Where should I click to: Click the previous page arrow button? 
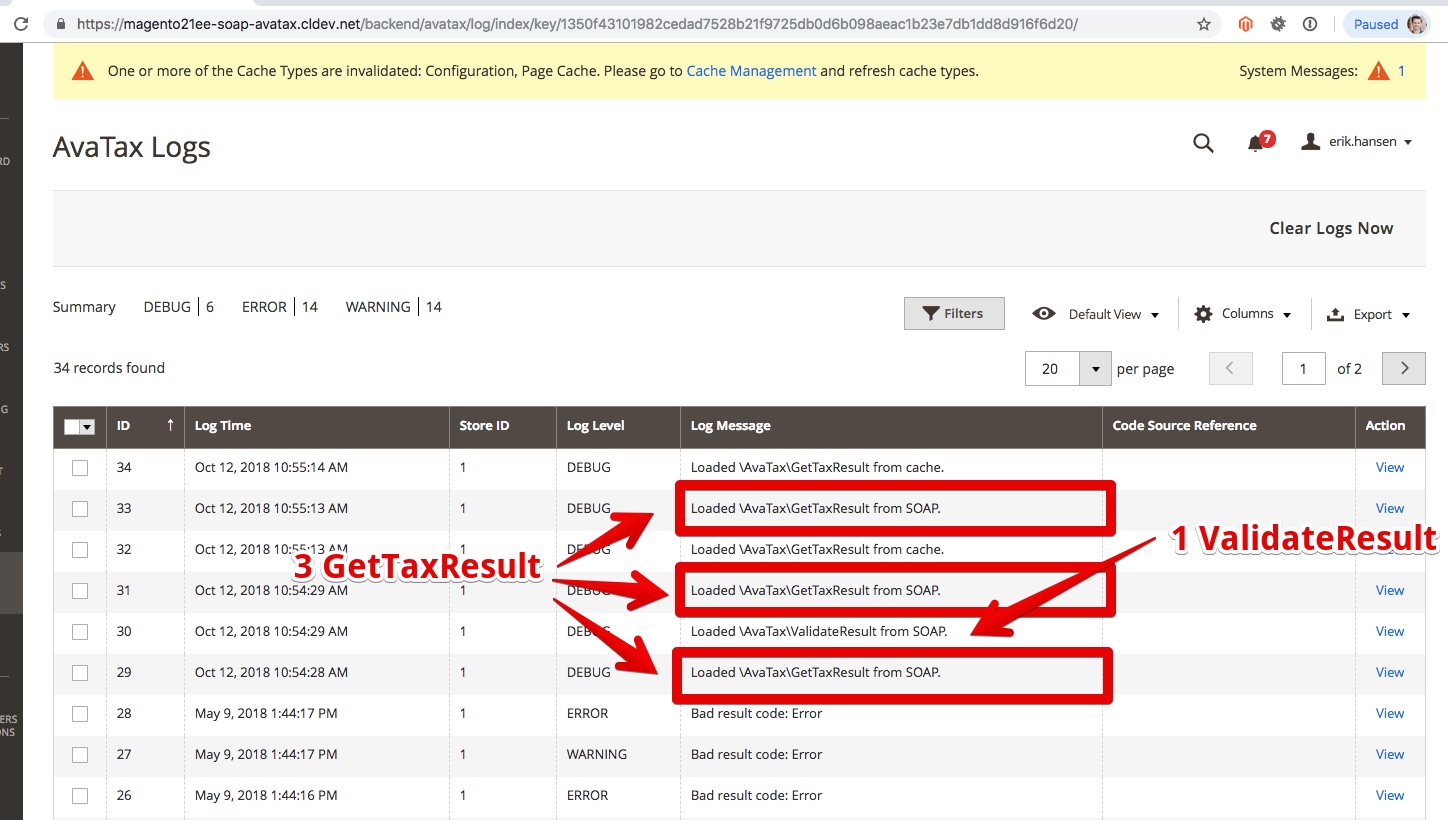tap(1230, 369)
